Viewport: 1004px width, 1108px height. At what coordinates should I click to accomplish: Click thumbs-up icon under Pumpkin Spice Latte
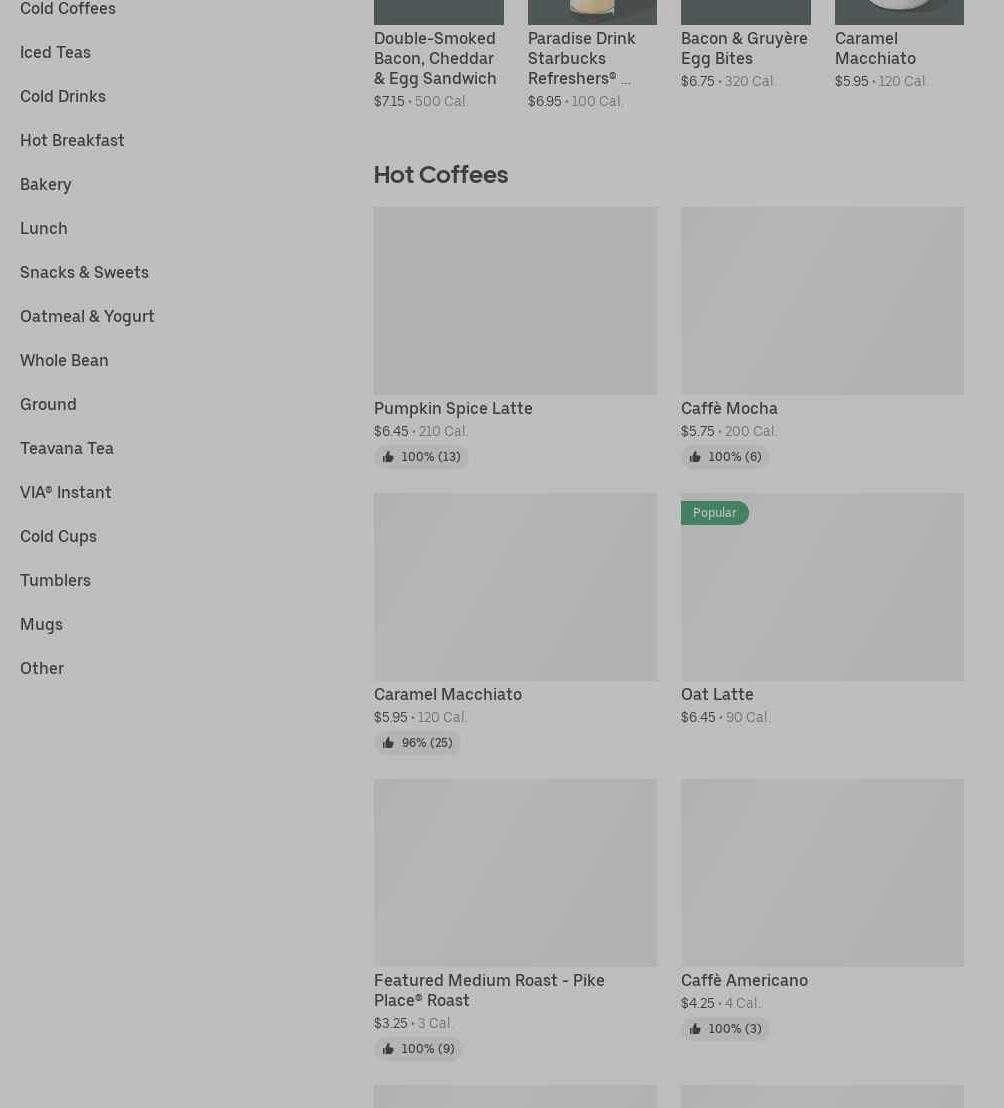click(388, 457)
